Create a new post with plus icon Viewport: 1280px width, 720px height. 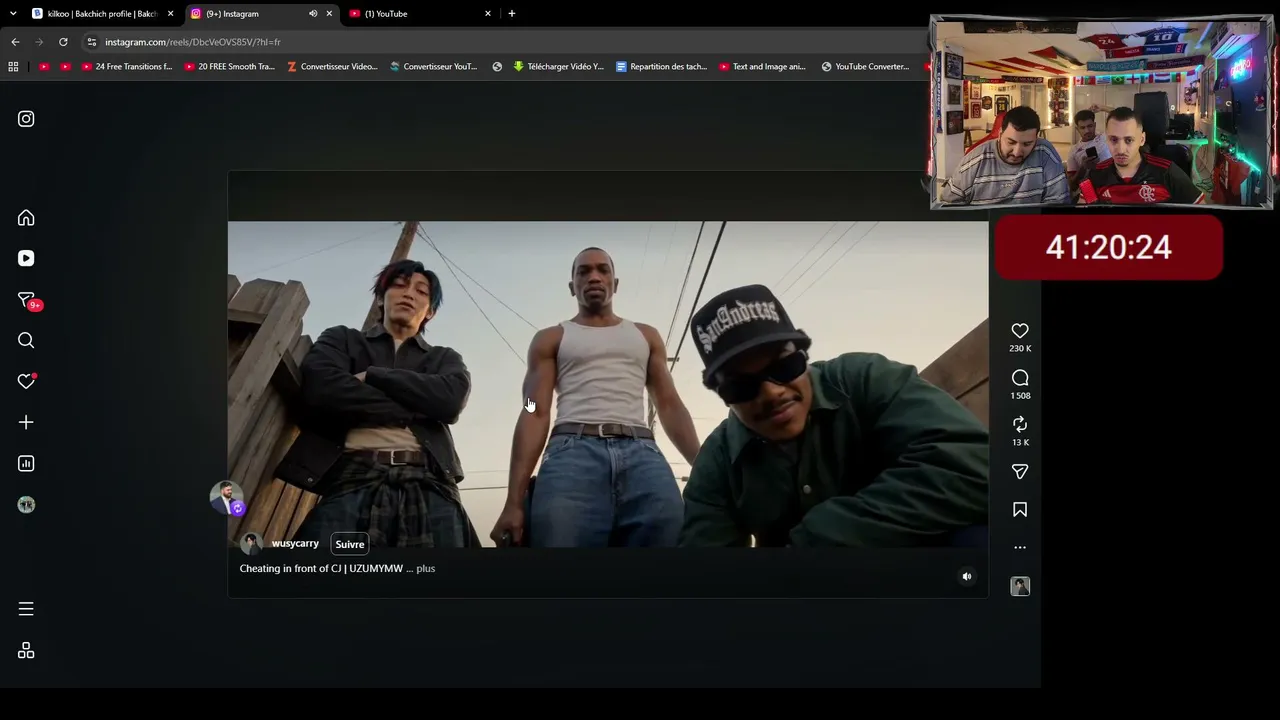click(x=26, y=422)
